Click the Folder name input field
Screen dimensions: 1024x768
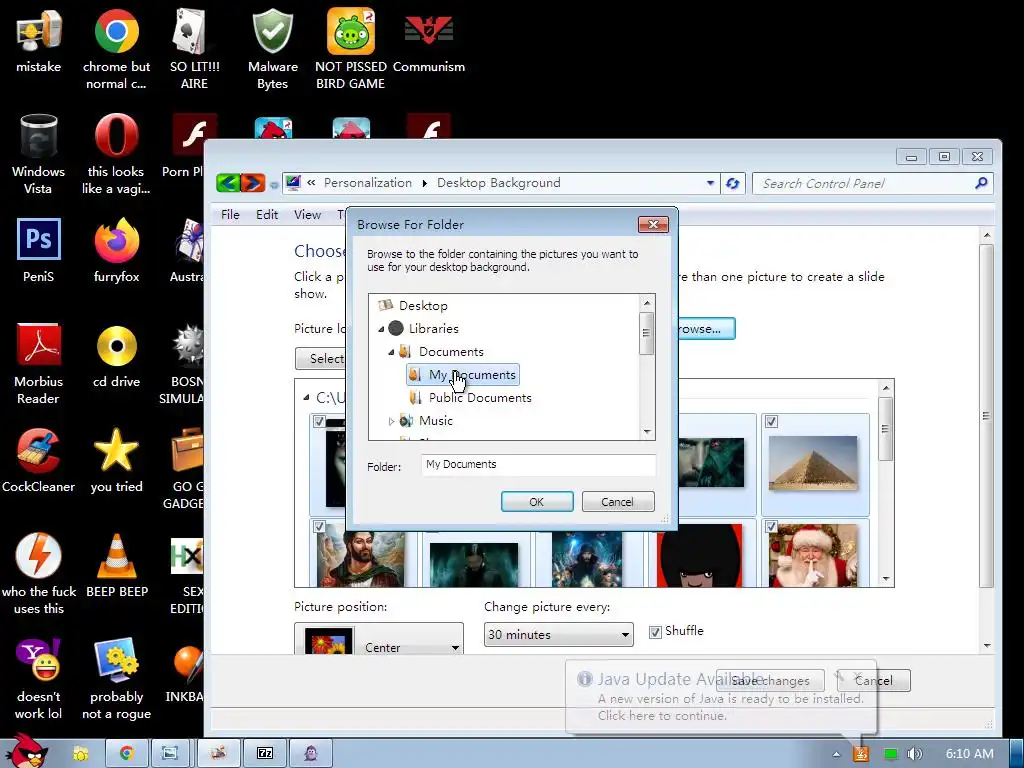pyautogui.click(x=538, y=465)
